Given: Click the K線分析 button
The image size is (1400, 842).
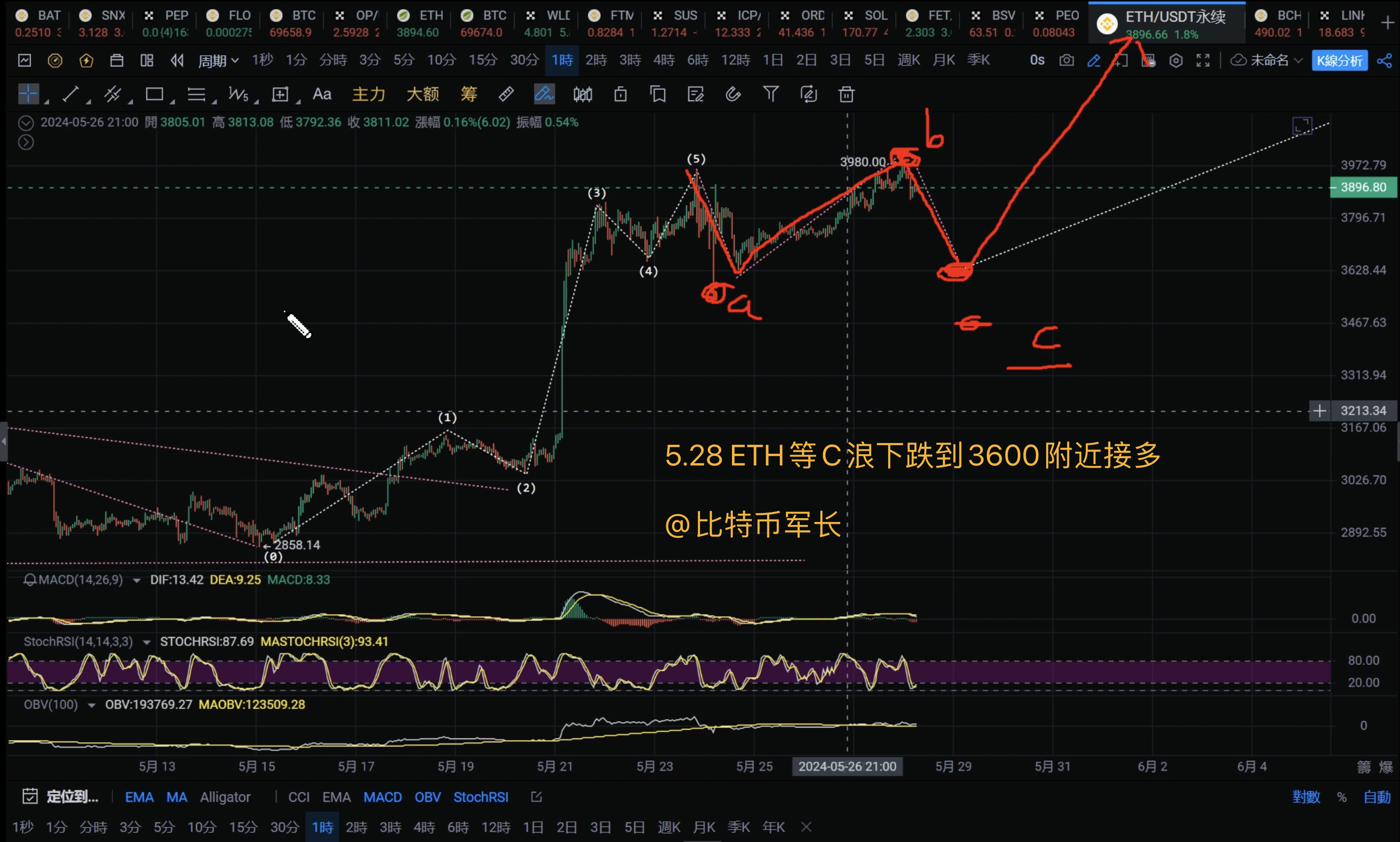Looking at the screenshot, I should 1339,61.
